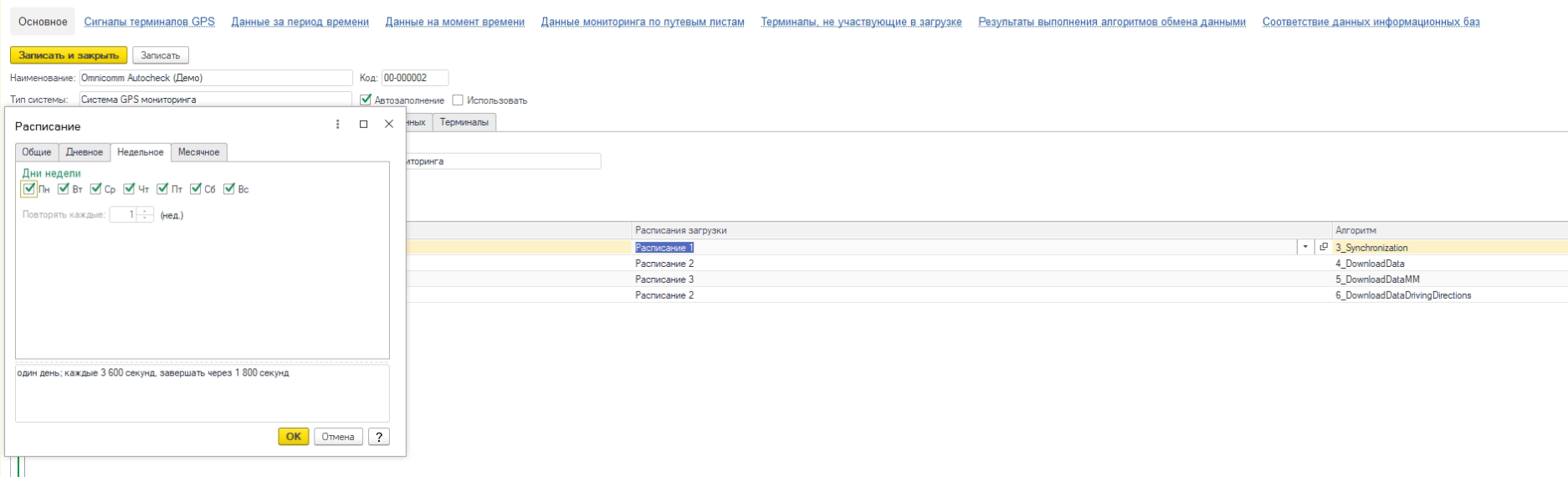Open Соответствие данных информационных баз link
Image resolution: width=1568 pixels, height=477 pixels.
tap(1371, 22)
